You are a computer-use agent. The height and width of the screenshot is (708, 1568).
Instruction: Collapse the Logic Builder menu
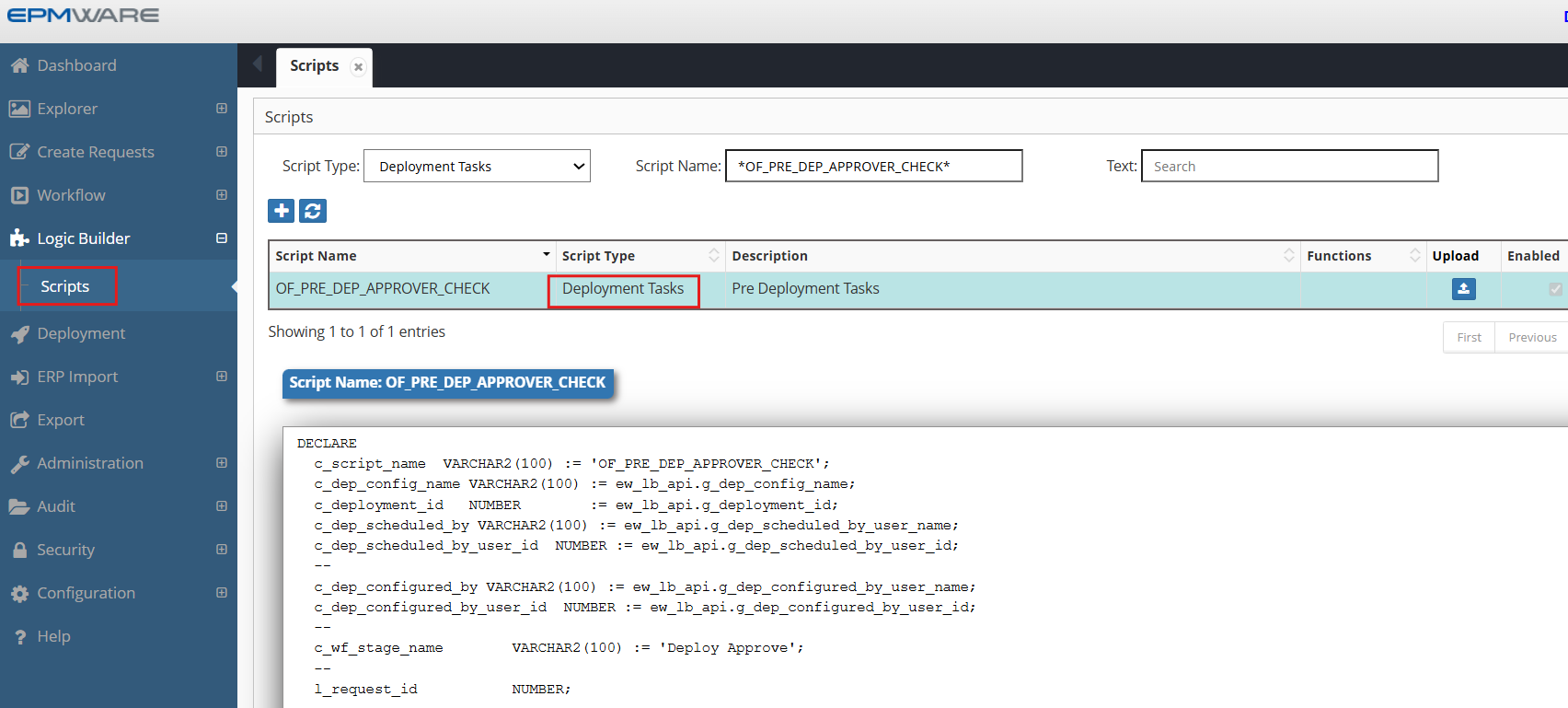coord(222,238)
